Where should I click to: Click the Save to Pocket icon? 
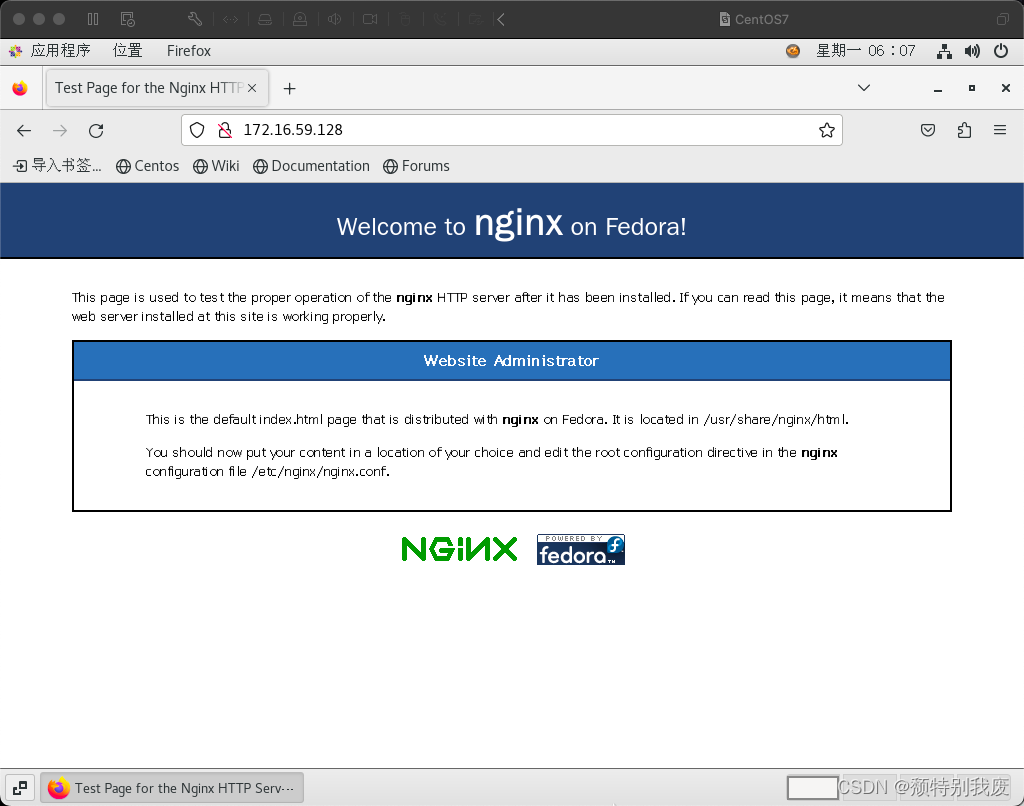tap(927, 130)
